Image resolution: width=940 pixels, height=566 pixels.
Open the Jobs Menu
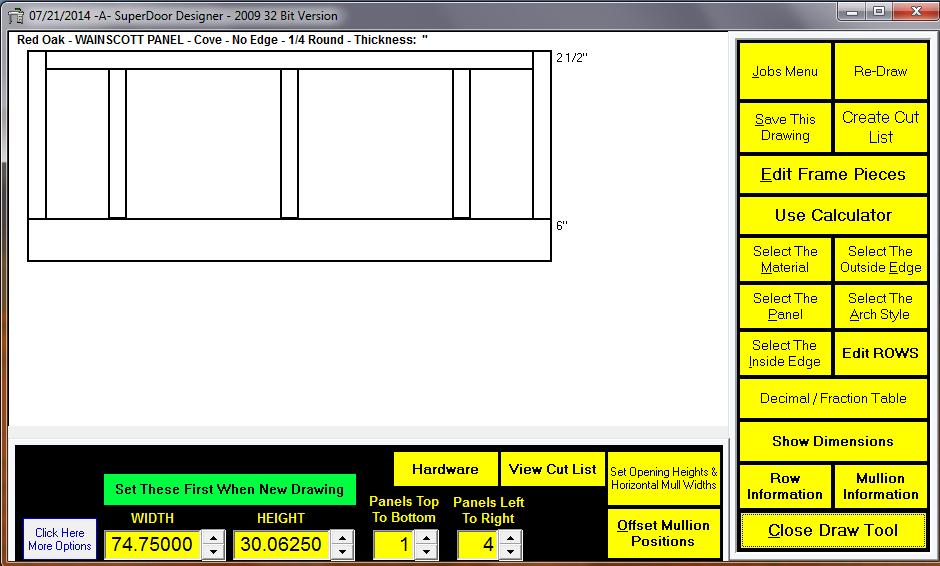pyautogui.click(x=785, y=71)
